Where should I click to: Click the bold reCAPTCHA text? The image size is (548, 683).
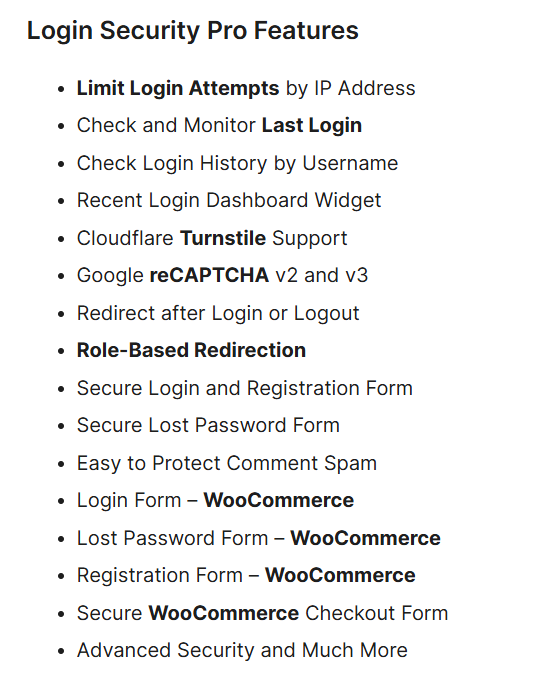click(x=209, y=275)
